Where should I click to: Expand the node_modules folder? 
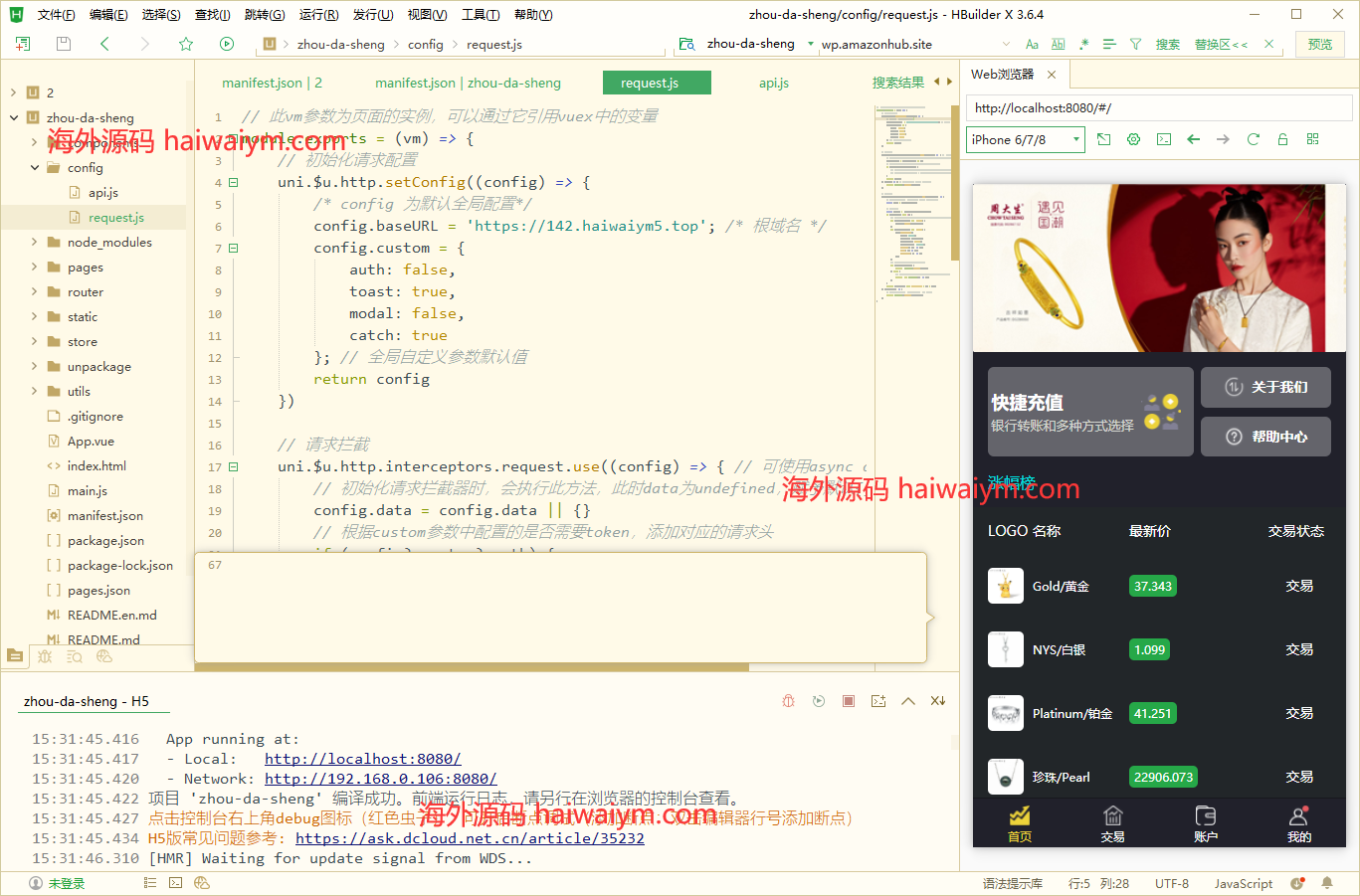(34, 242)
